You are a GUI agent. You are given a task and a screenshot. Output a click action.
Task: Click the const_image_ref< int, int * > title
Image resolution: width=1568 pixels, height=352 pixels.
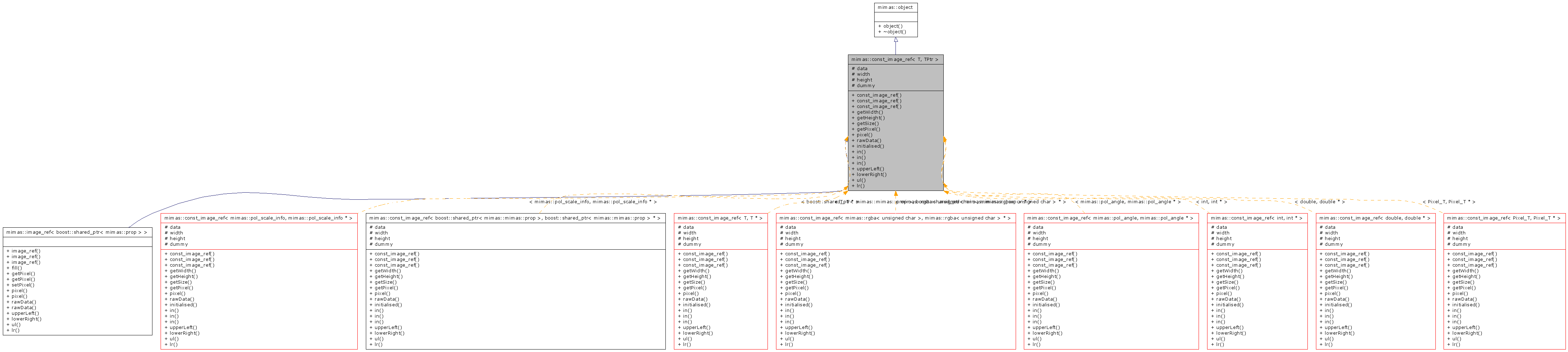click(x=1256, y=218)
